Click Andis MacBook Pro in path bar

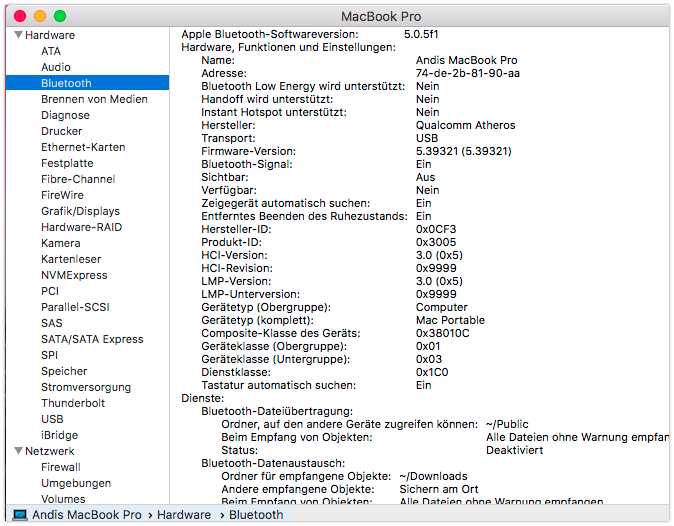pyautogui.click(x=87, y=514)
